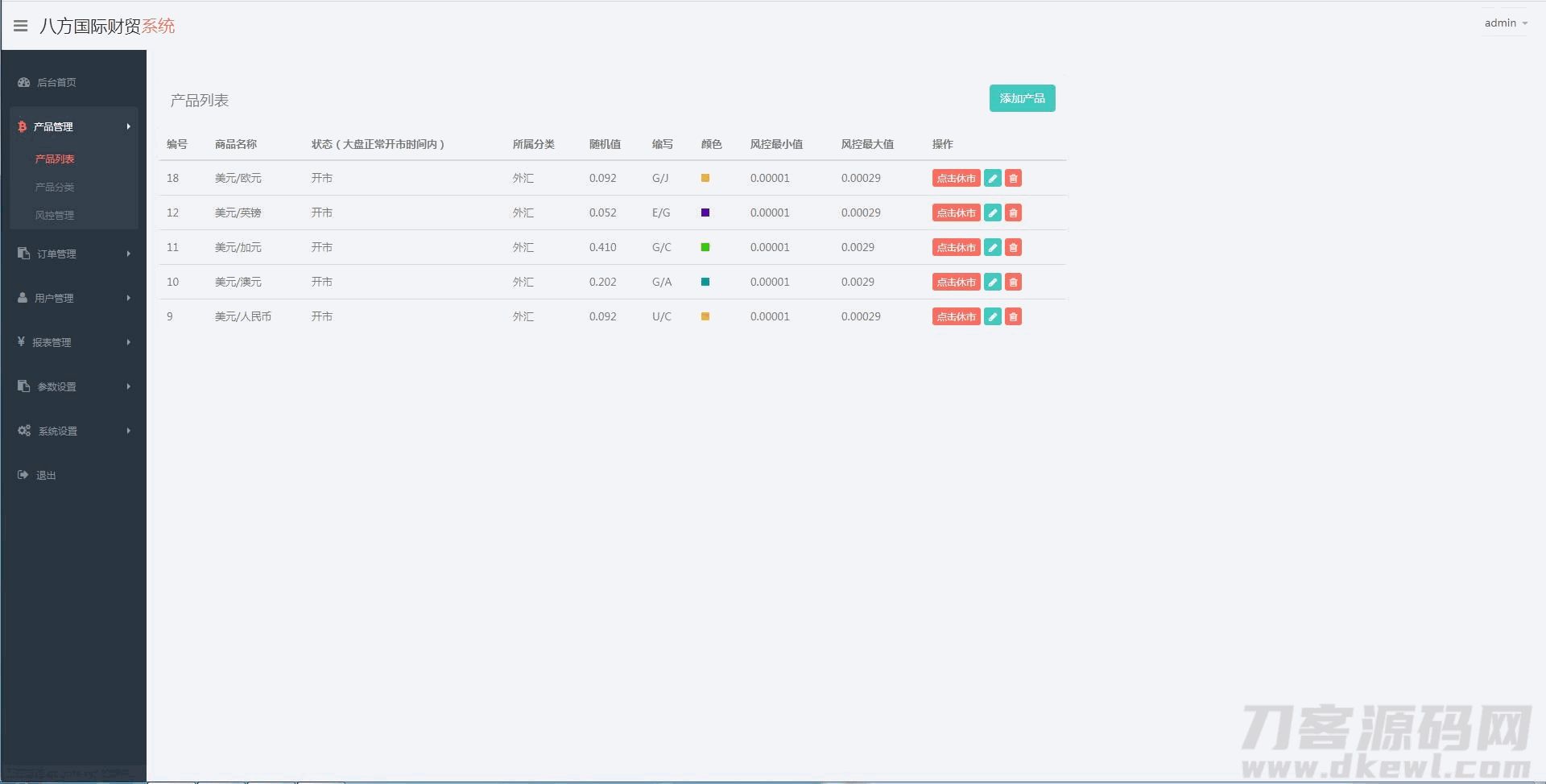This screenshot has width=1546, height=784.
Task: Open the 产品分类 submenu item
Action: click(55, 187)
